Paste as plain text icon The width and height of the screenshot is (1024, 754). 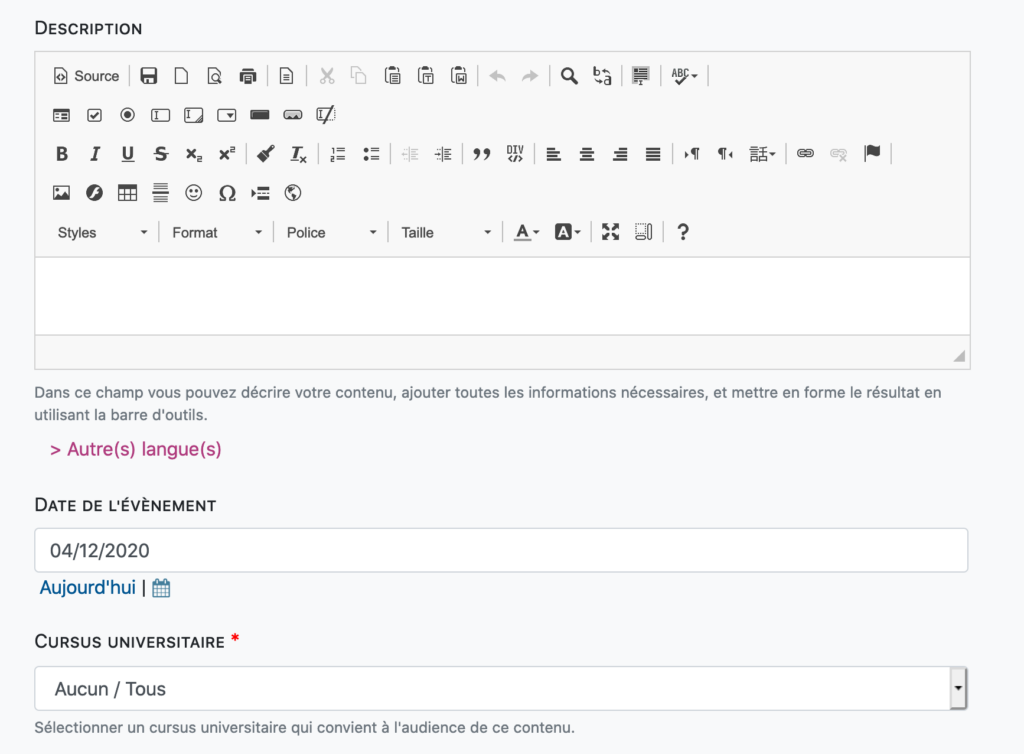(425, 76)
